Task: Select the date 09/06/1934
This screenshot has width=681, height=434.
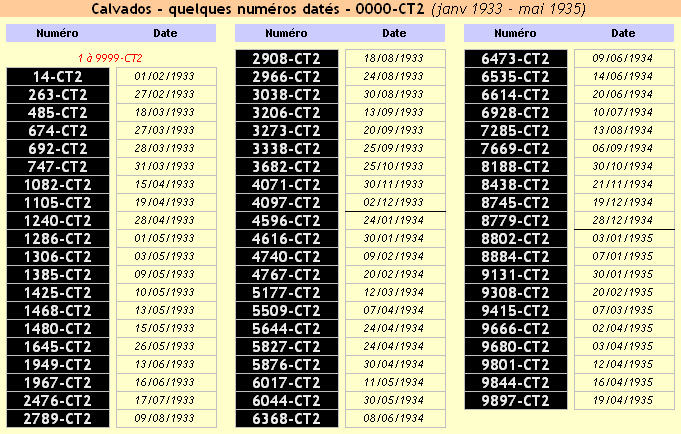Action: (x=624, y=58)
